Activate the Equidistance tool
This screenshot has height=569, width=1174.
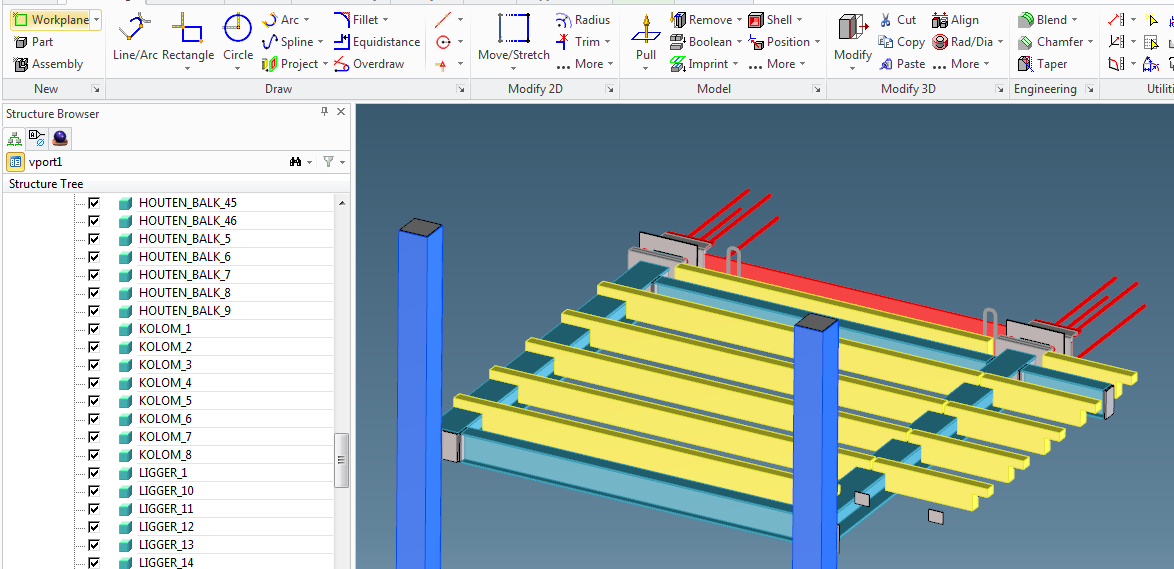[377, 42]
